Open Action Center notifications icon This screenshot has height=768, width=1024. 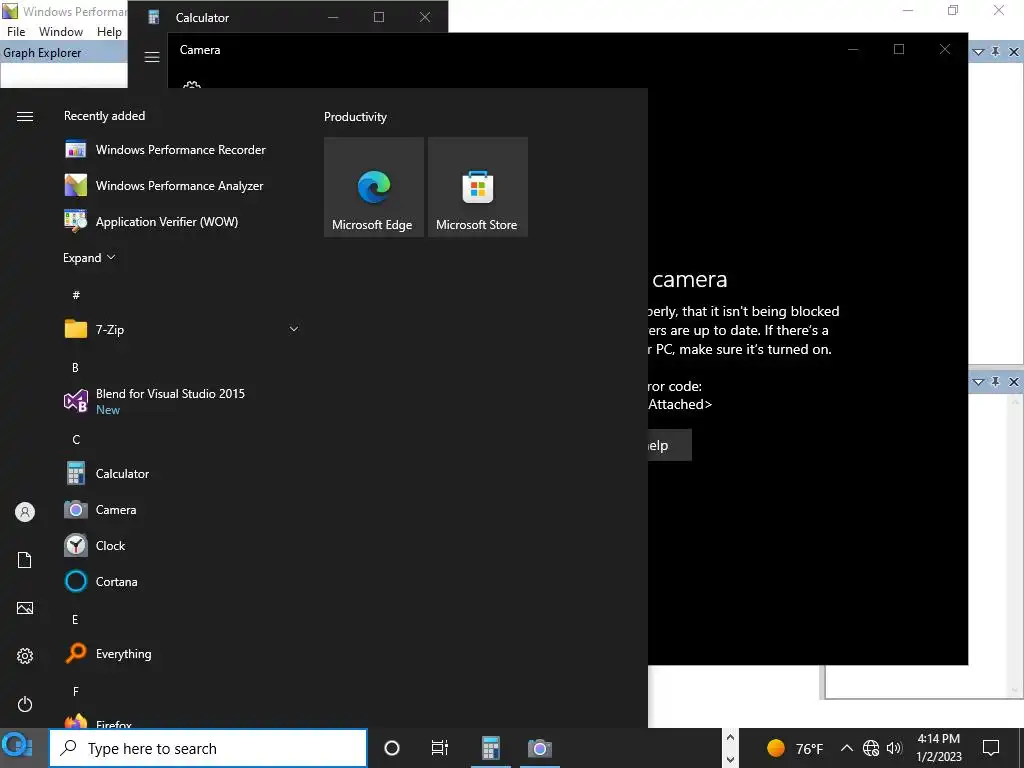[991, 748]
